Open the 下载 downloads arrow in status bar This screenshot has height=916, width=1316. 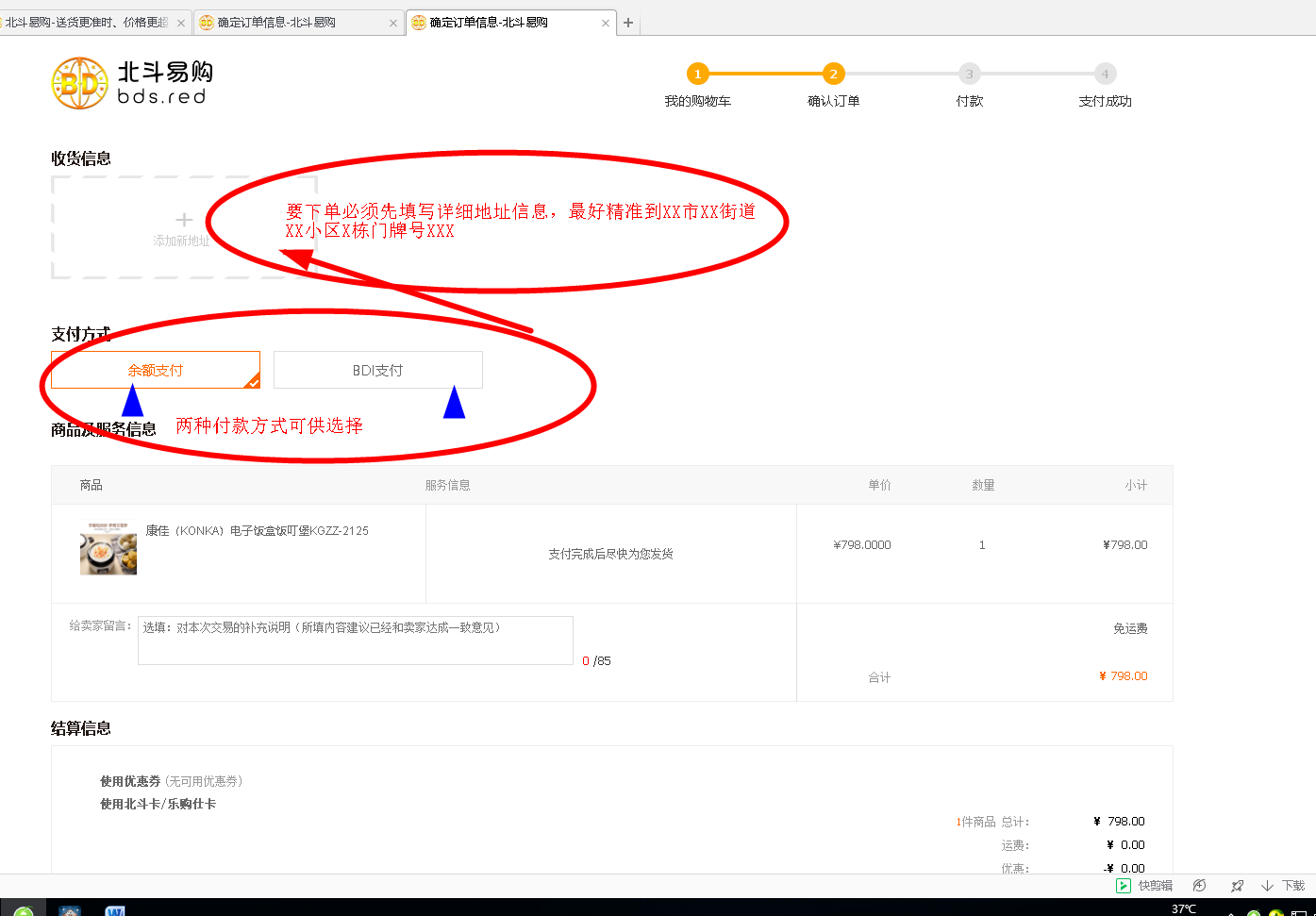pyautogui.click(x=1267, y=886)
